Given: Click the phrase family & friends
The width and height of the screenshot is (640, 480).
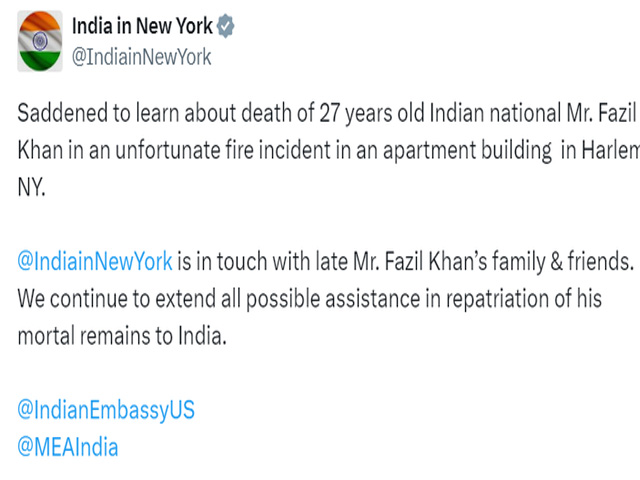Looking at the screenshot, I should 563,262.
